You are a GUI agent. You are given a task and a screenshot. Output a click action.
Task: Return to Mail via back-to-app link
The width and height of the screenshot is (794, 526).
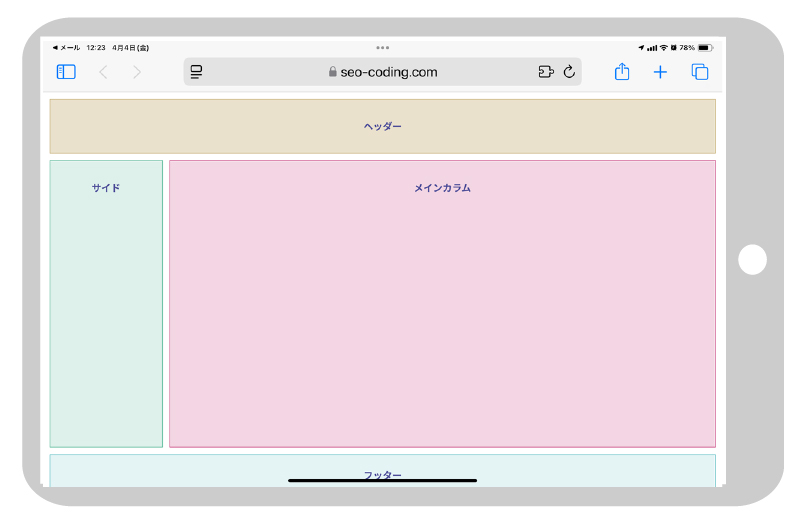[67, 47]
